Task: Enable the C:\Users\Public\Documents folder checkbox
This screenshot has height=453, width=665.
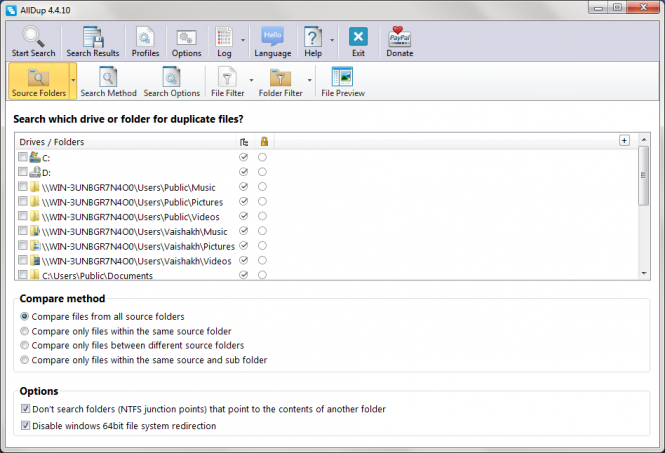Action: [x=23, y=275]
